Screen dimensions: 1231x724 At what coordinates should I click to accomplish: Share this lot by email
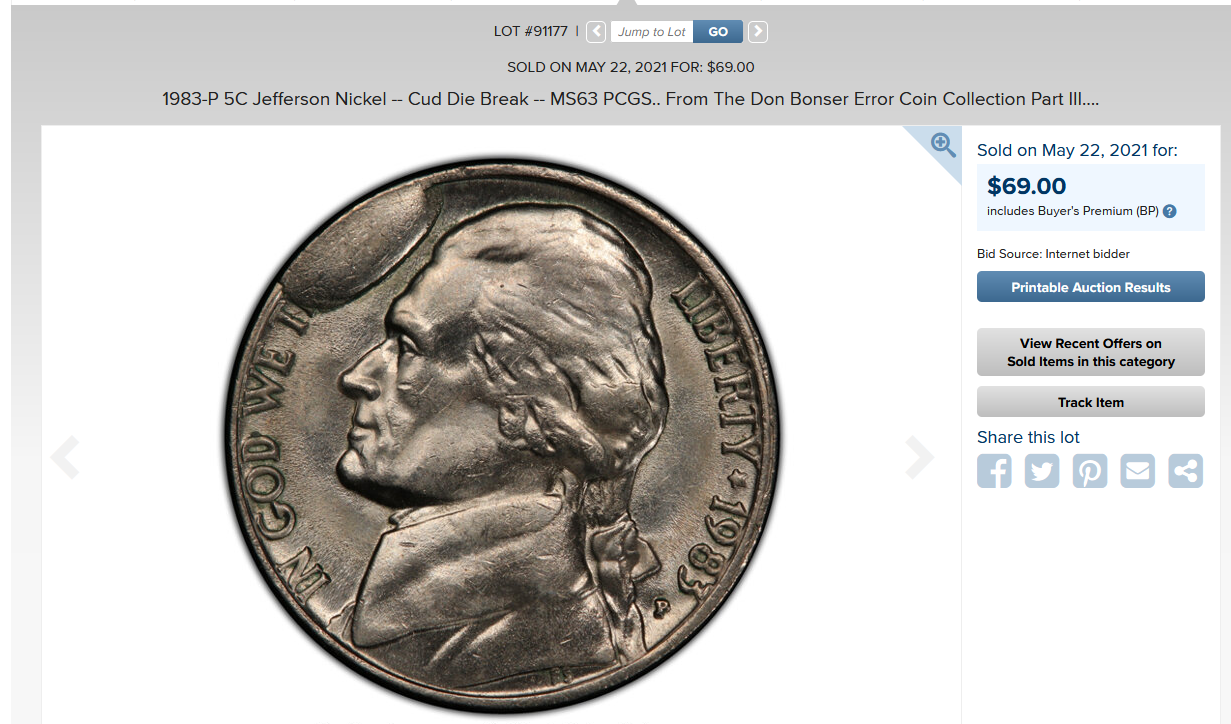[1138, 470]
